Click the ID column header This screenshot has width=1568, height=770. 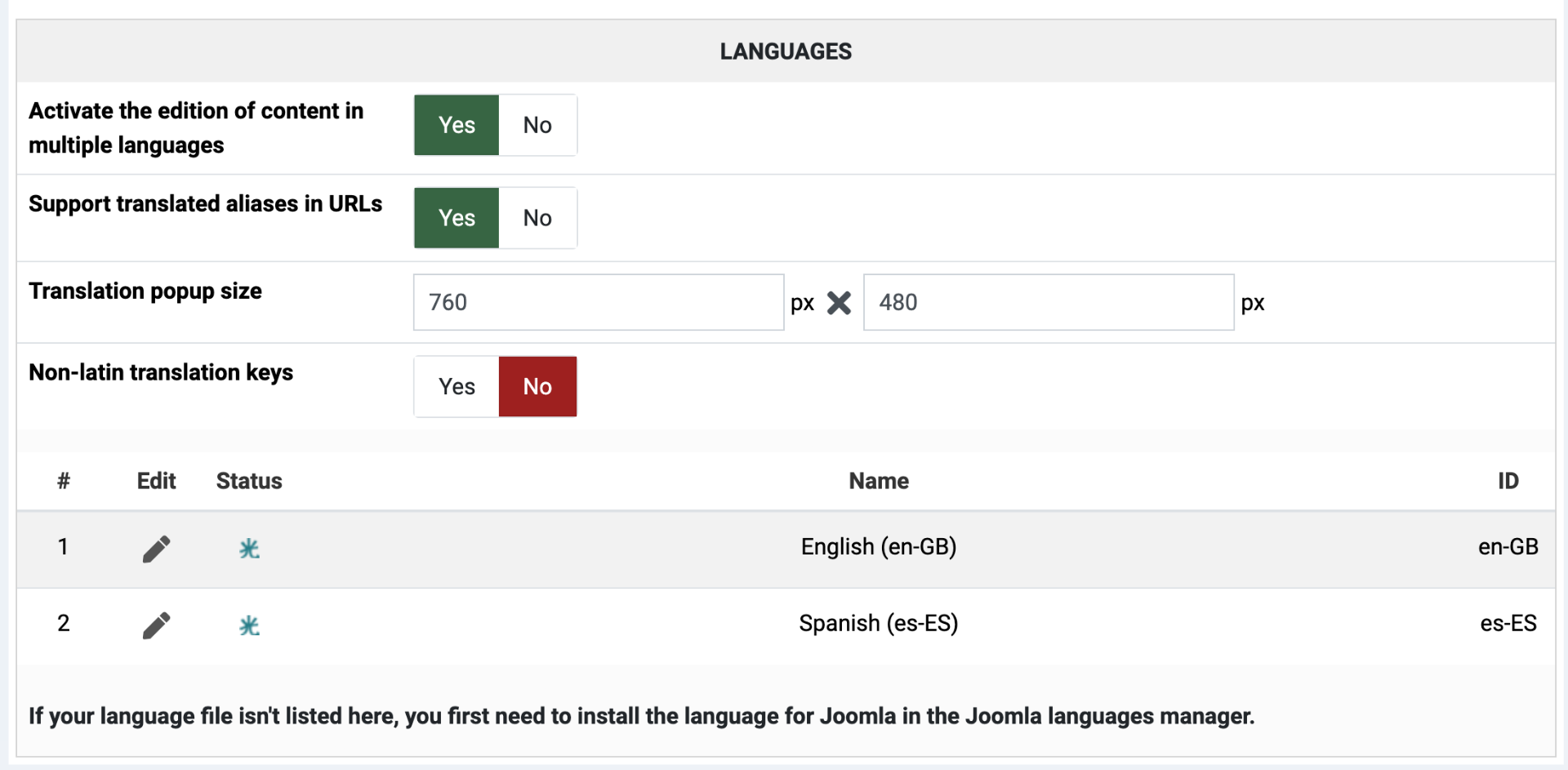(x=1508, y=481)
